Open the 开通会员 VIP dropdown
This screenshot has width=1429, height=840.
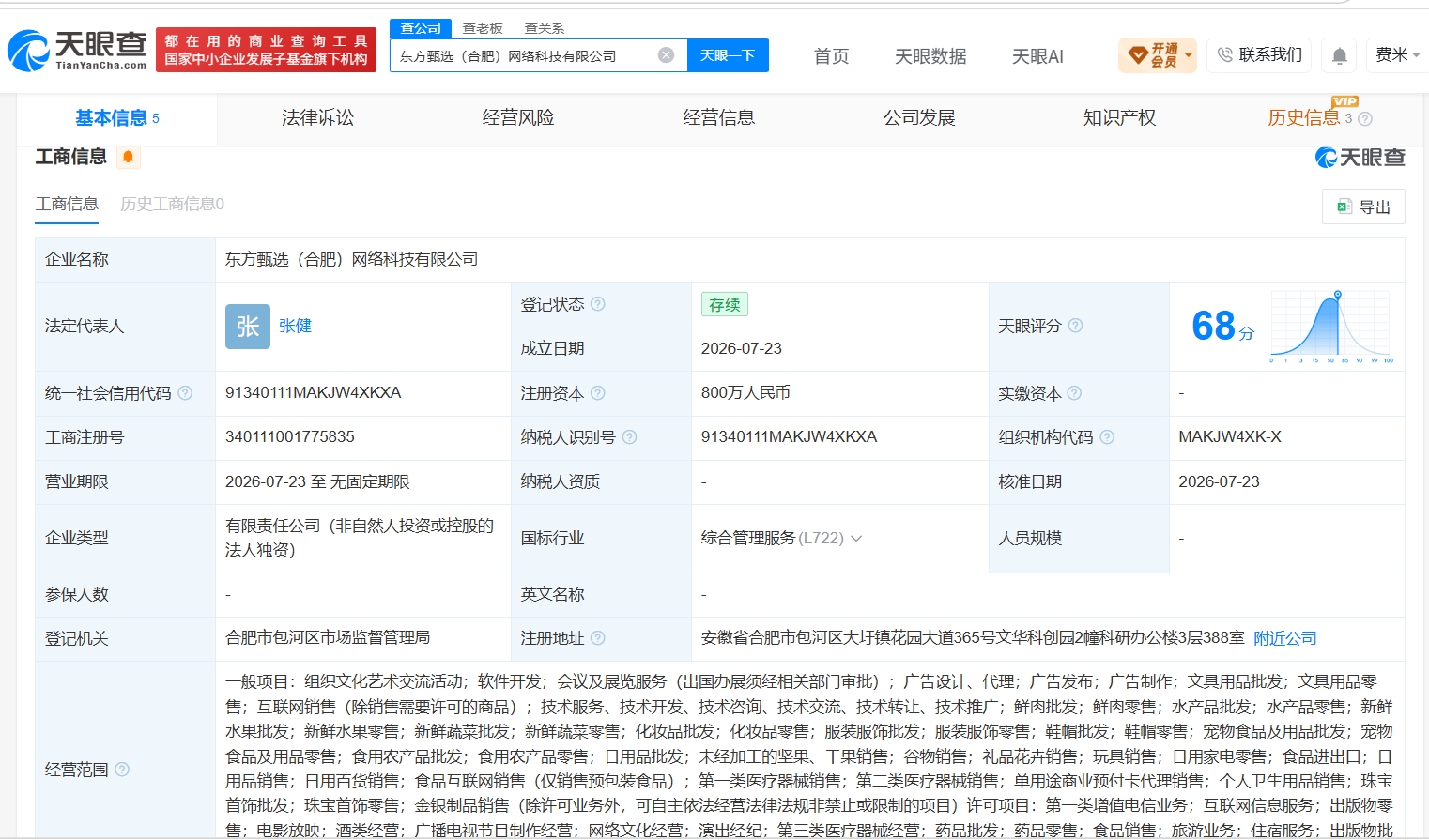coord(1158,55)
